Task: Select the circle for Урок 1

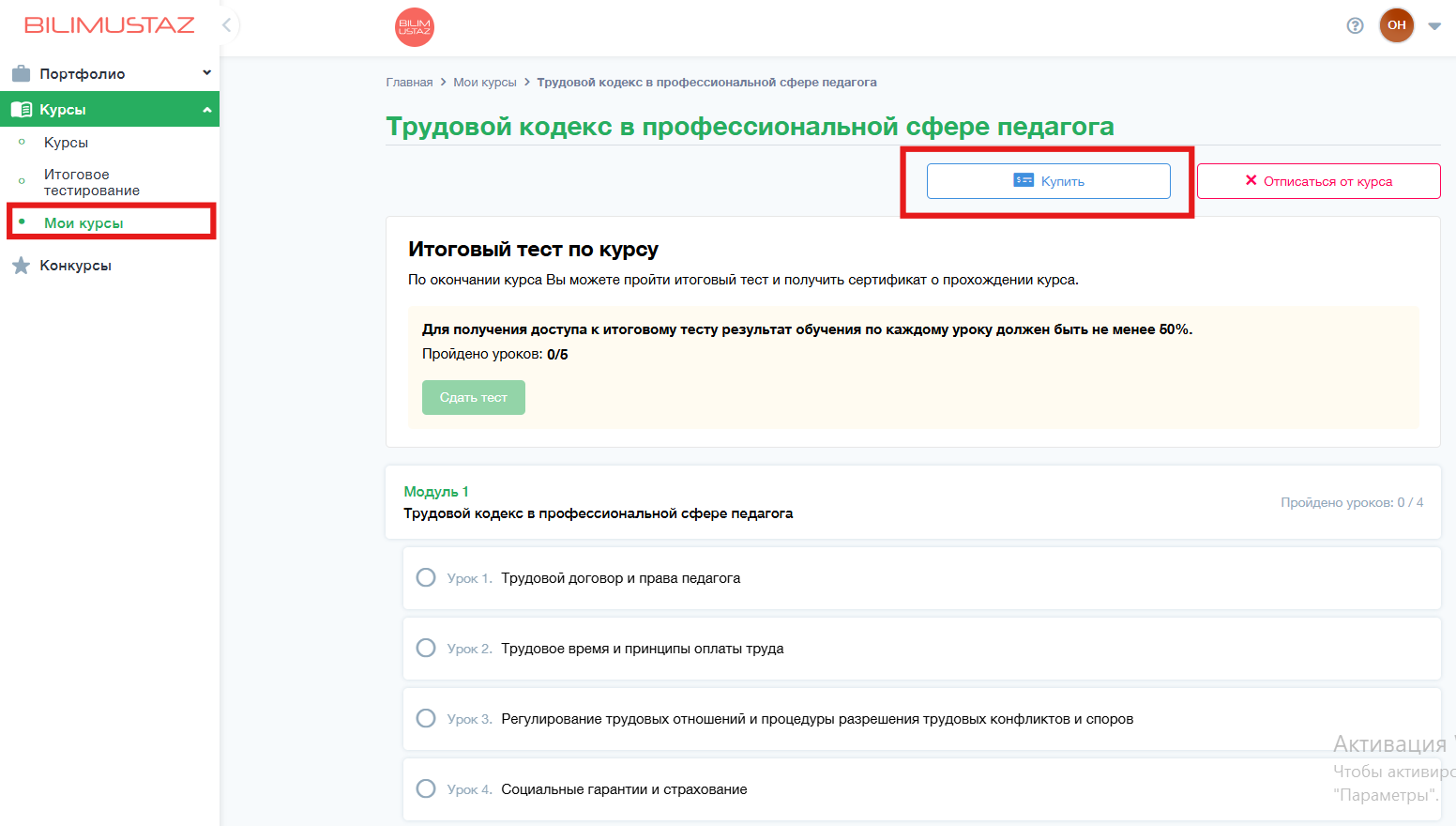Action: point(426,577)
